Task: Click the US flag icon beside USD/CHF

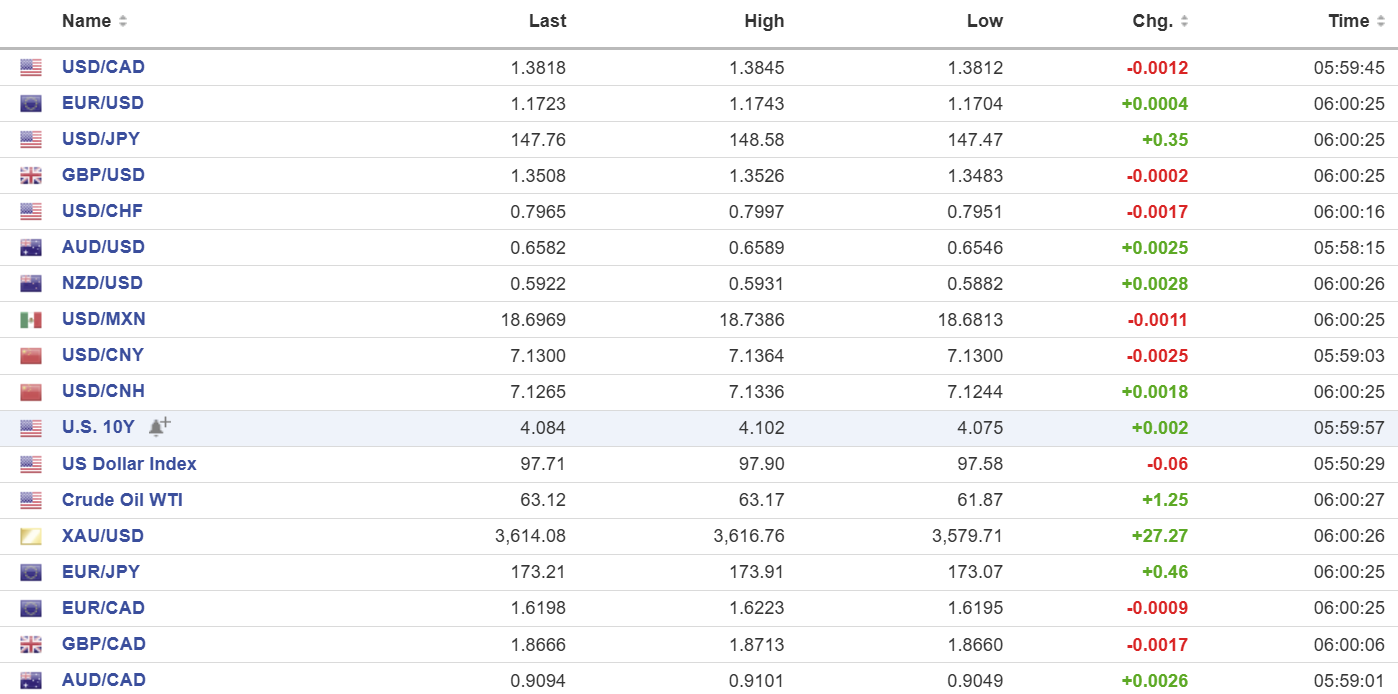Action: (x=31, y=212)
